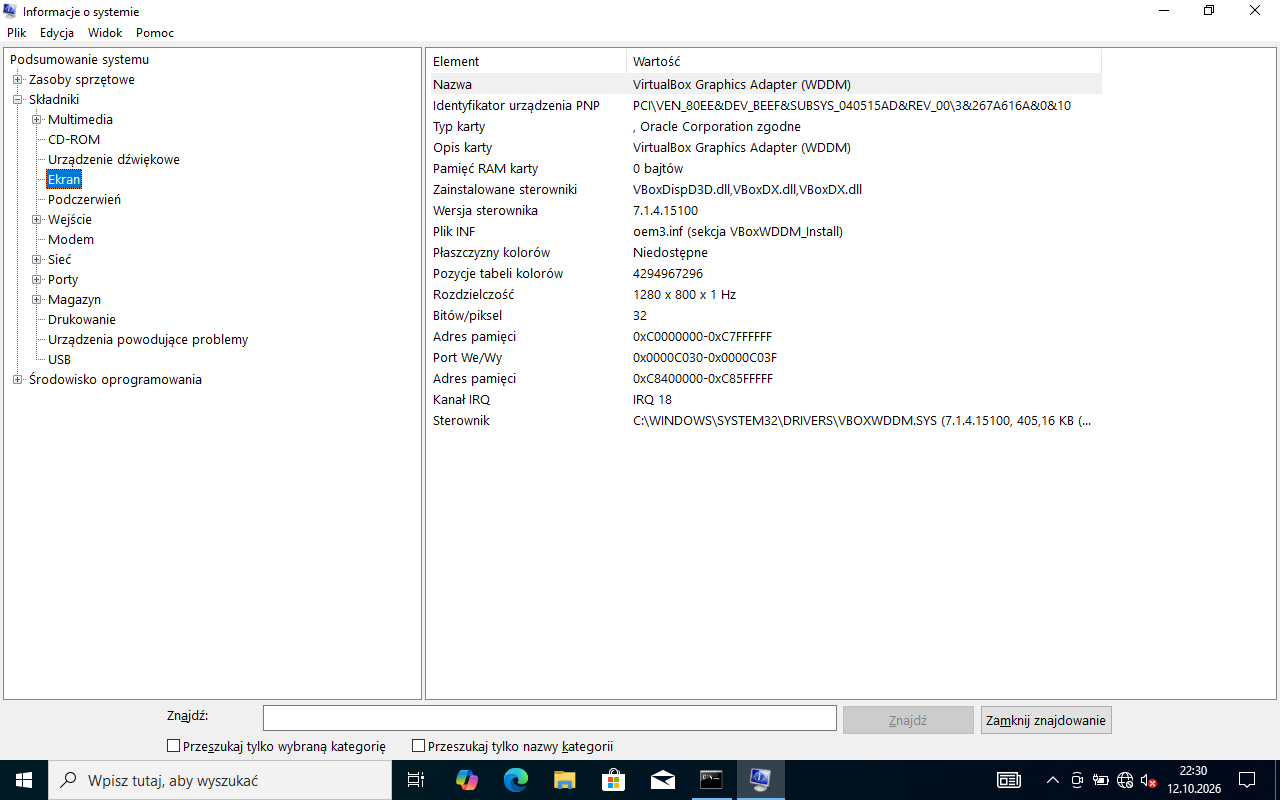
Task: Expand the Sieć node
Action: click(37, 260)
